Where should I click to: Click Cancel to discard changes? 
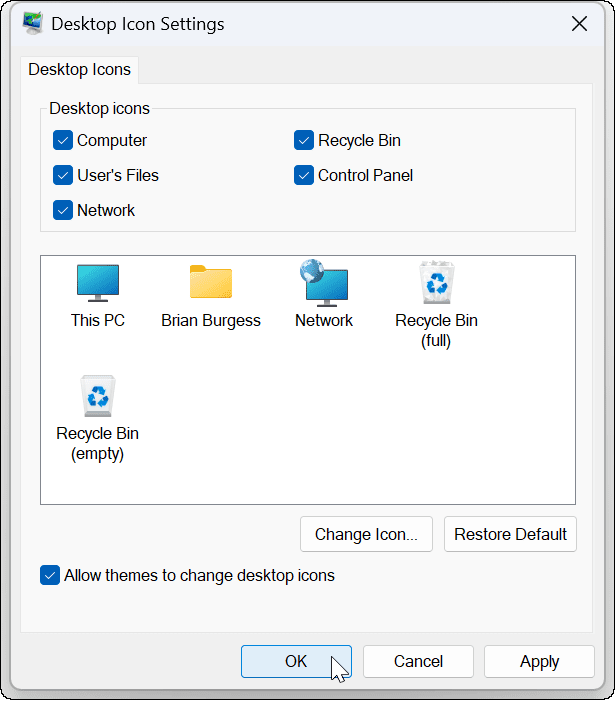[418, 661]
